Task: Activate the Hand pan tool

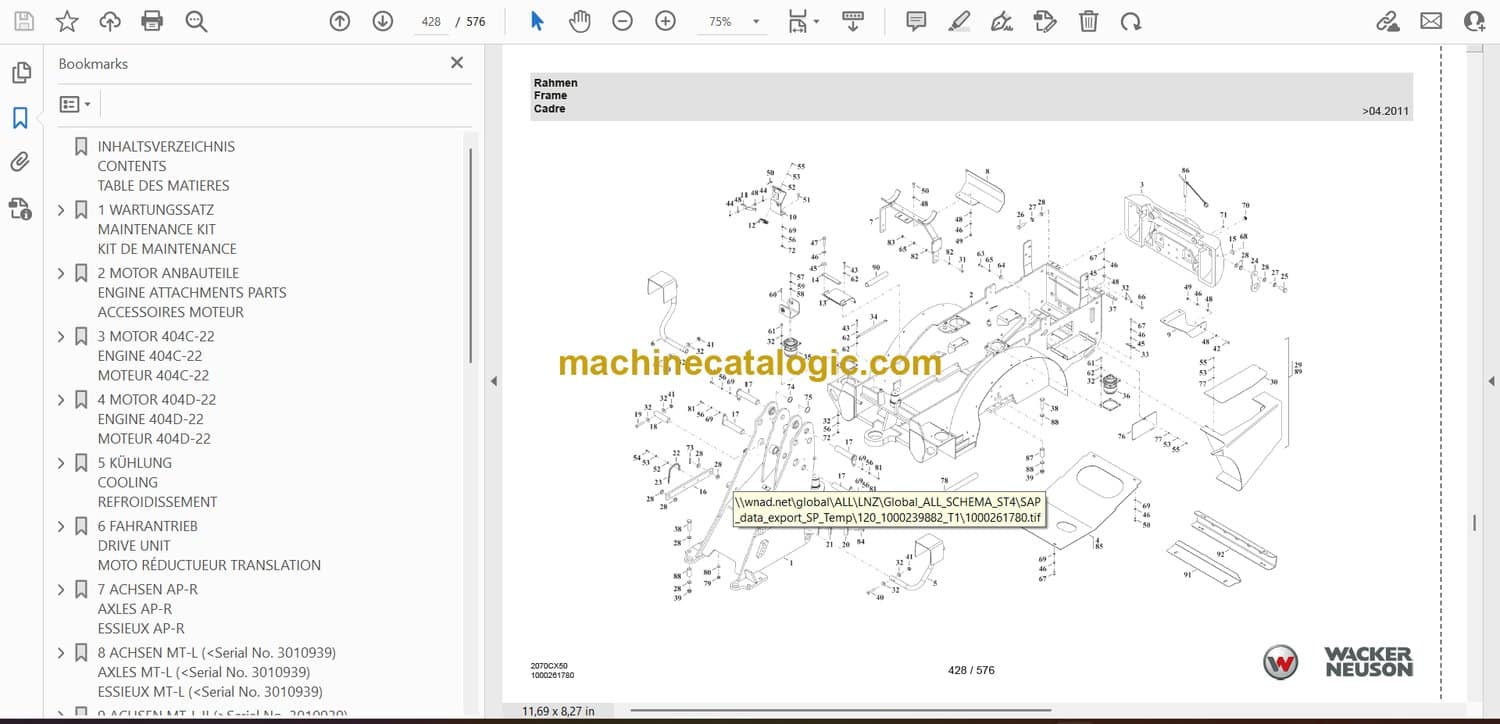Action: point(580,21)
